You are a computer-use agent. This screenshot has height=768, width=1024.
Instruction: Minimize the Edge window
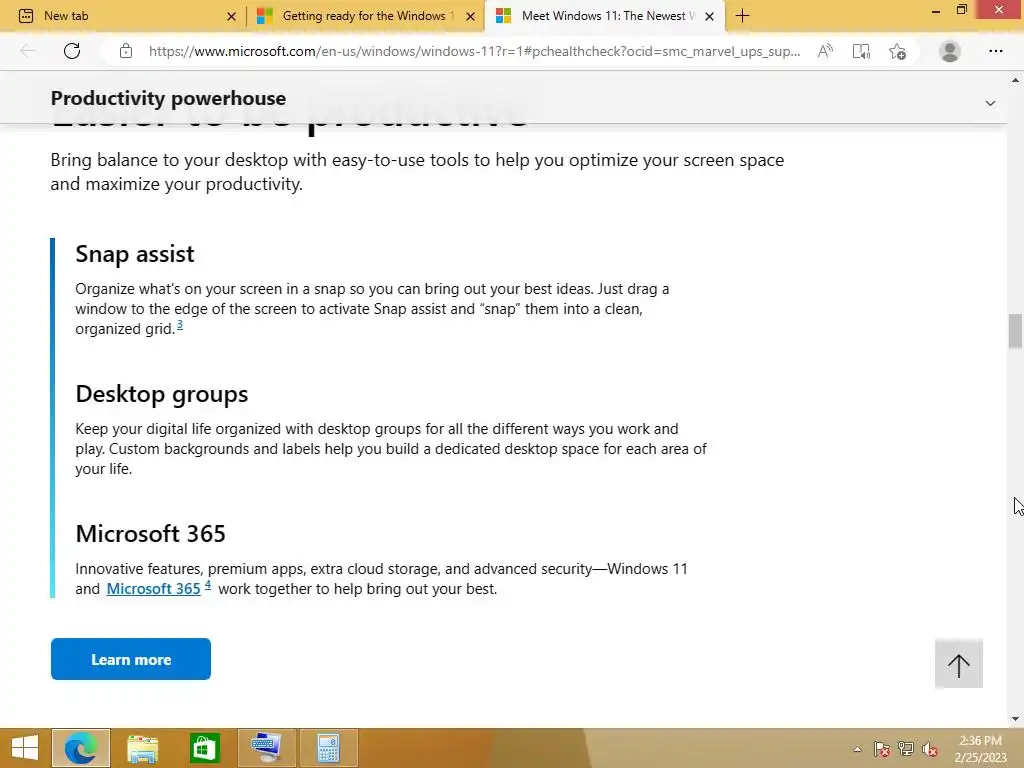[935, 10]
